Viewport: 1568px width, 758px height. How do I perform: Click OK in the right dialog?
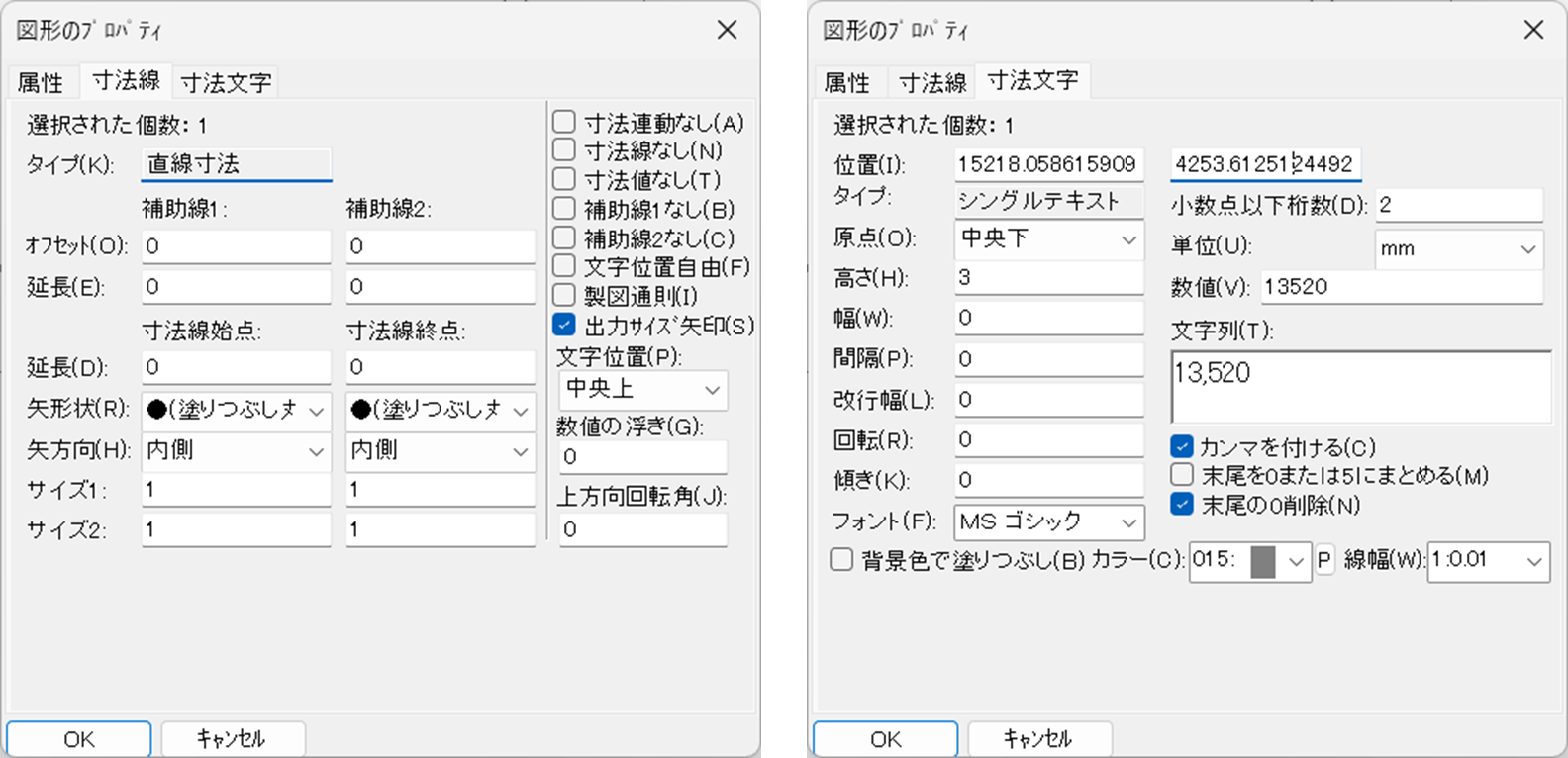tap(885, 739)
